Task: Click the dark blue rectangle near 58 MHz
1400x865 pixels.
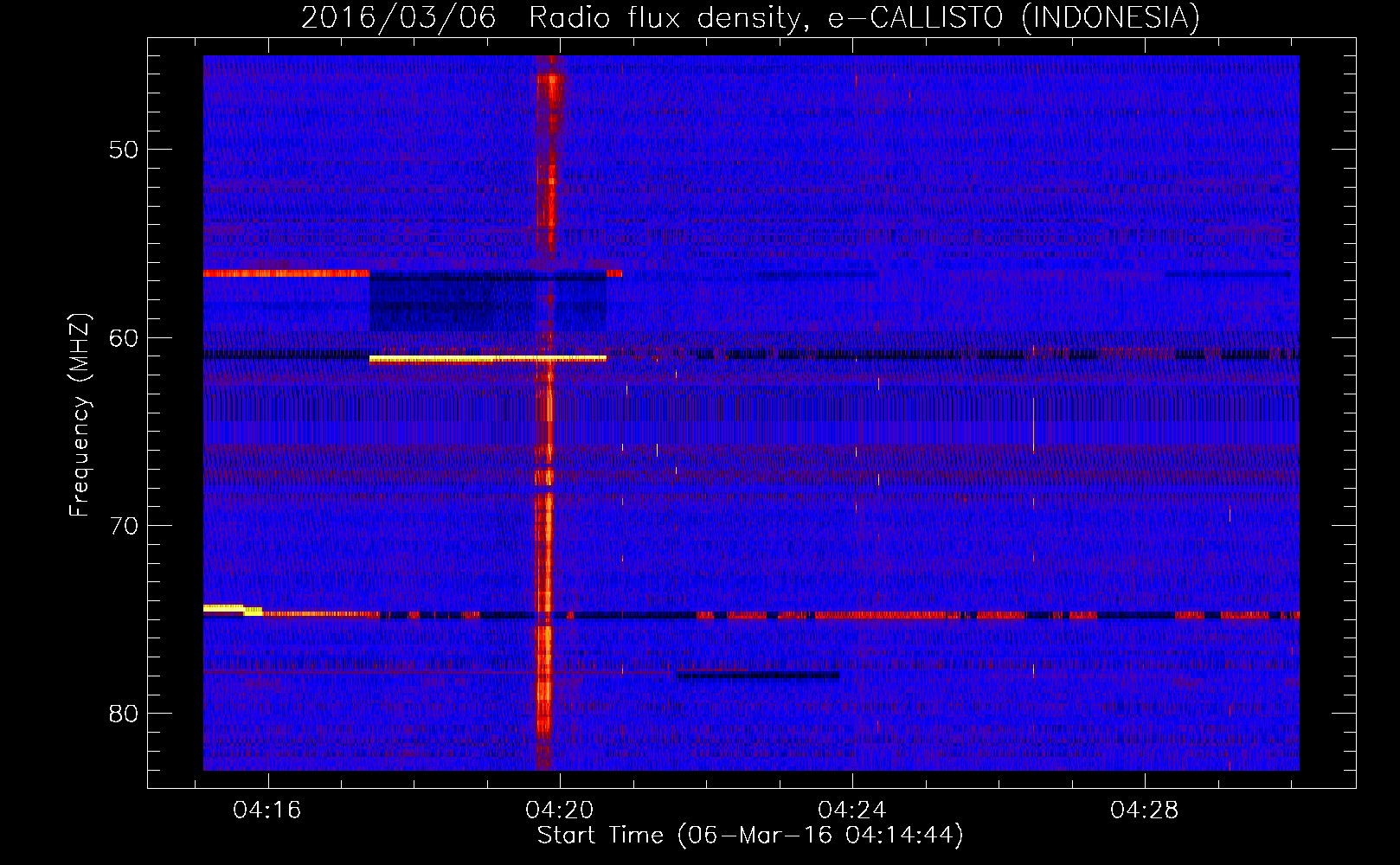Action: 488,303
